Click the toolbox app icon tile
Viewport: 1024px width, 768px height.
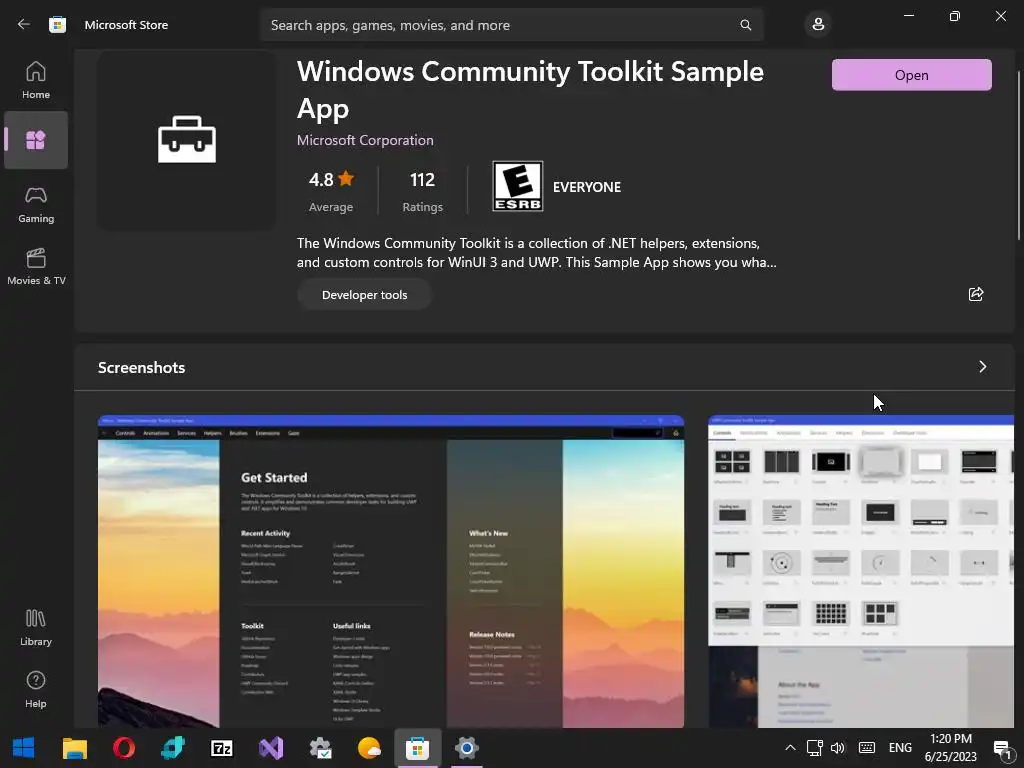click(187, 140)
